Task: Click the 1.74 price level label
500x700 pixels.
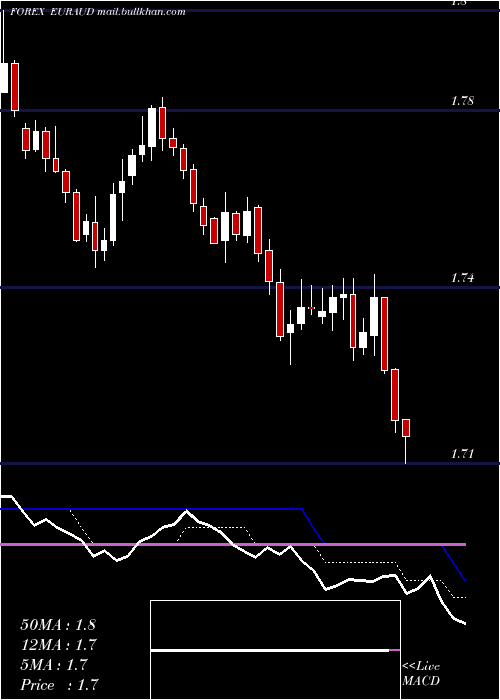Action: pyautogui.click(x=462, y=278)
